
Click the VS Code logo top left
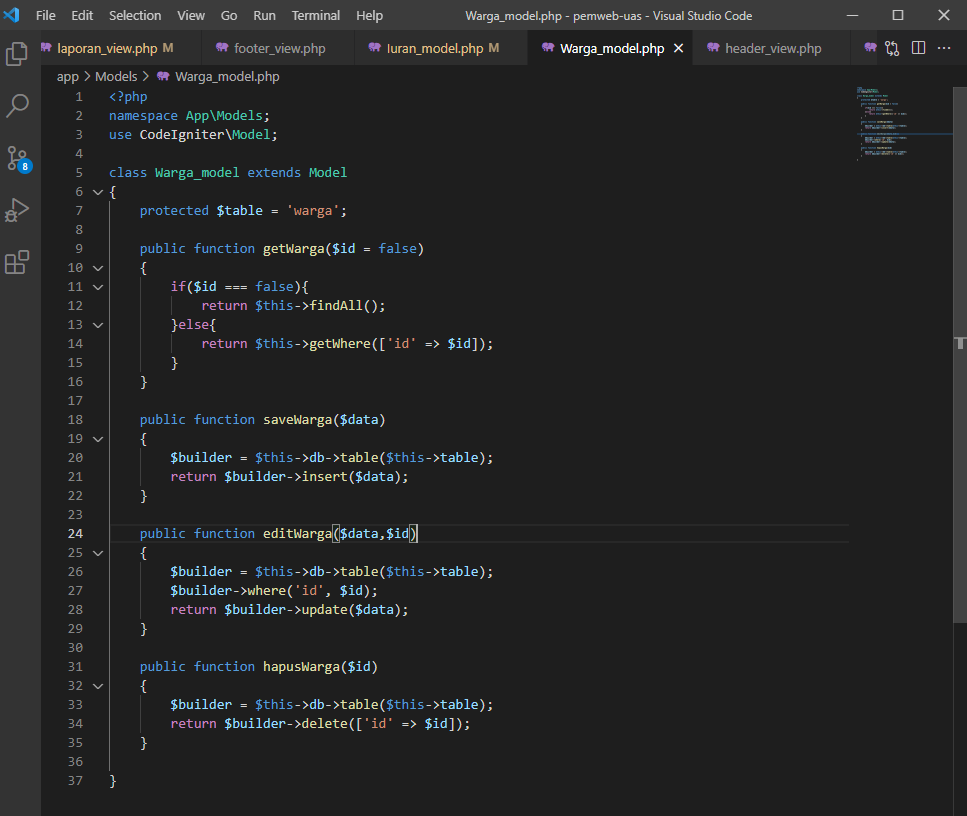point(14,15)
